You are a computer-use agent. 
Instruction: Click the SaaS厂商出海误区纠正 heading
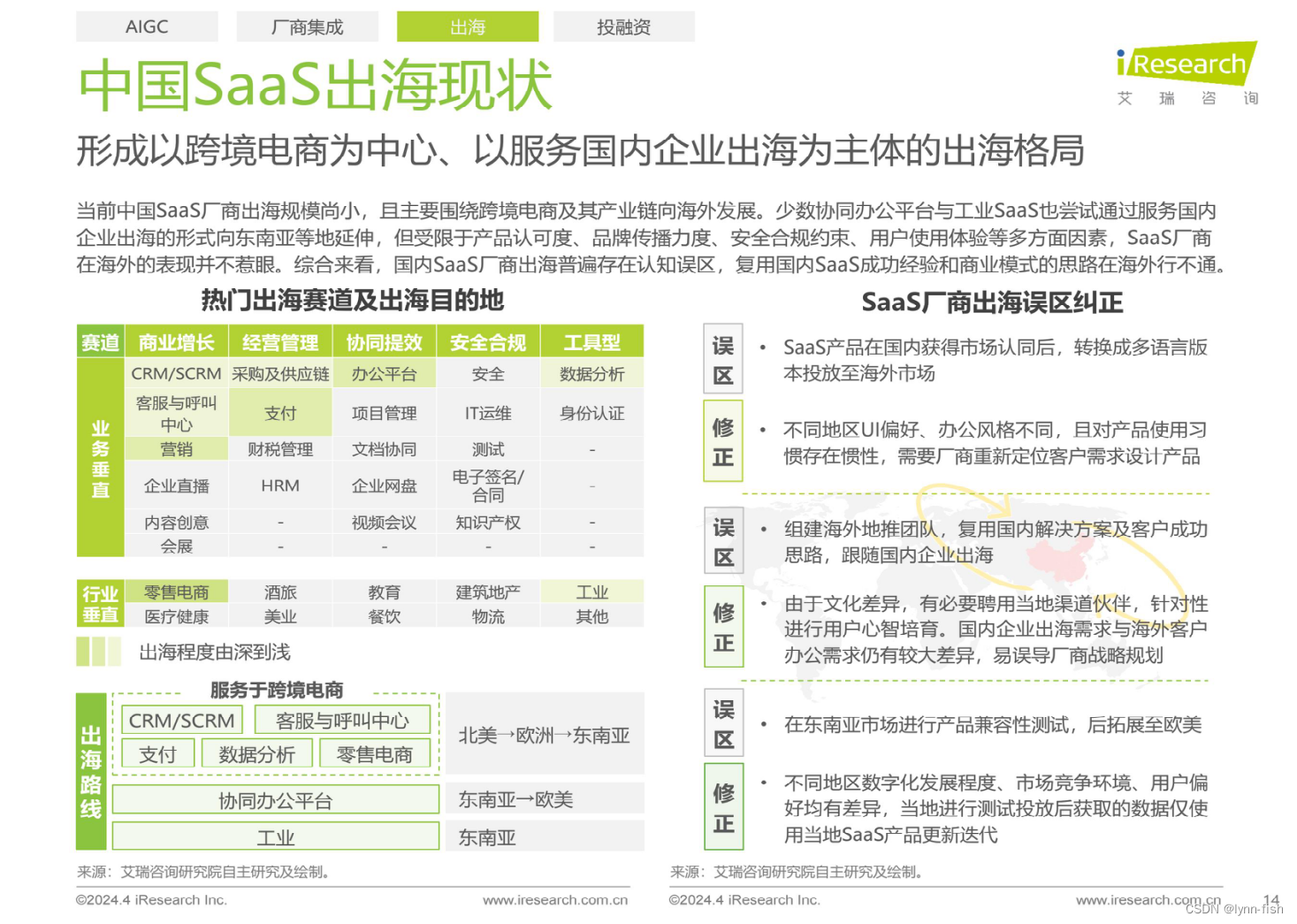coord(992,302)
